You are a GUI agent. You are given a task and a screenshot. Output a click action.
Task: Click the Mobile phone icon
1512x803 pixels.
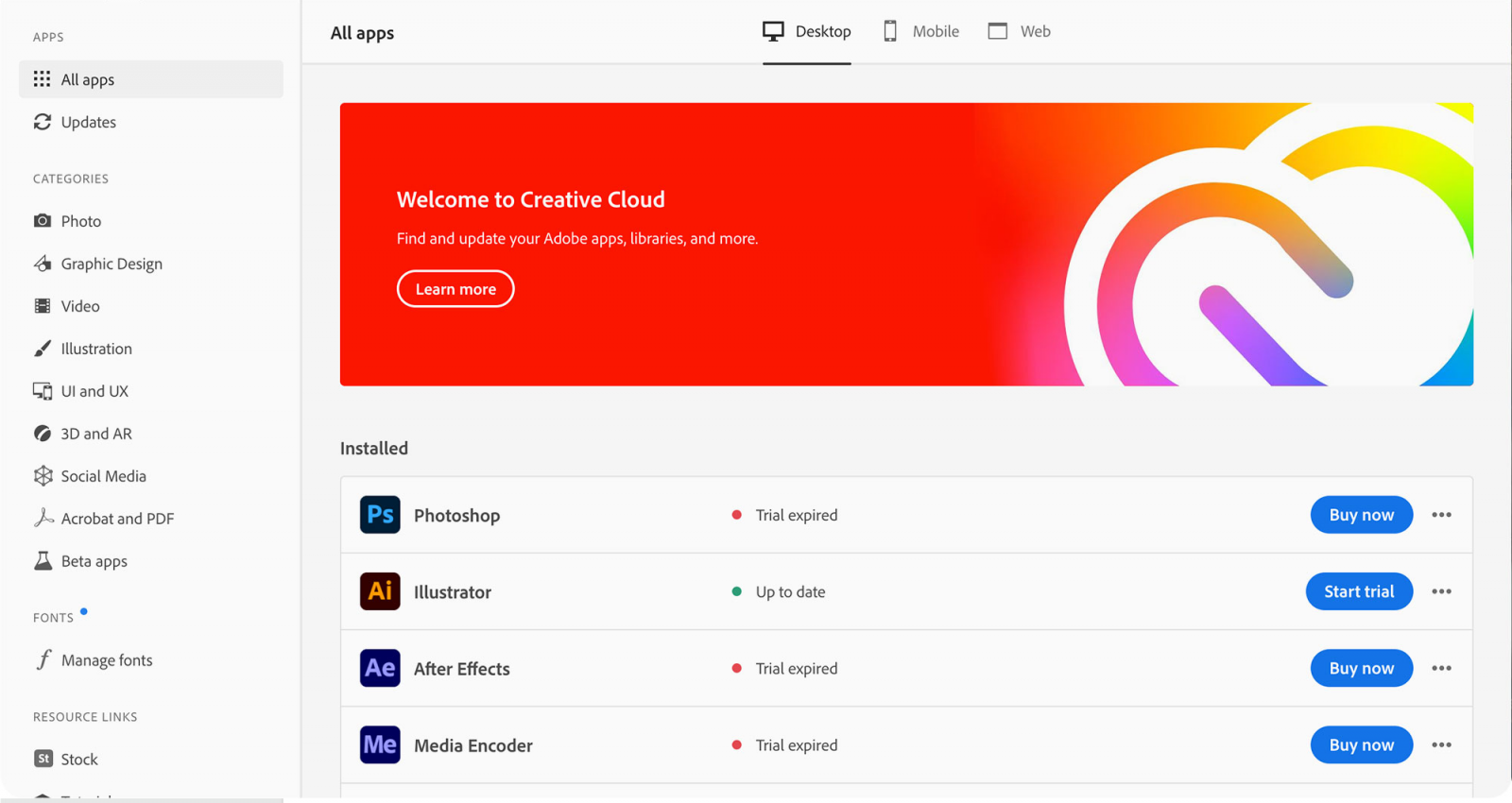pos(890,31)
